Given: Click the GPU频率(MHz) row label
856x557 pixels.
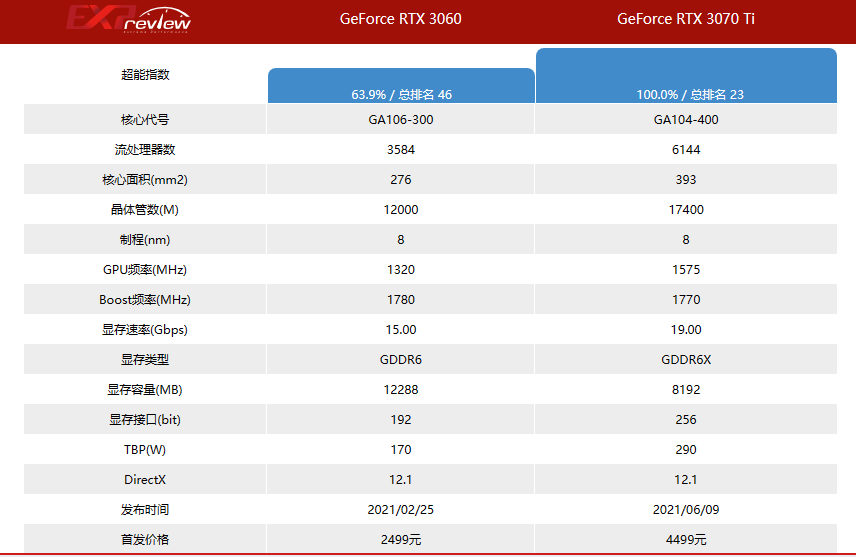Looking at the screenshot, I should click(x=145, y=270).
